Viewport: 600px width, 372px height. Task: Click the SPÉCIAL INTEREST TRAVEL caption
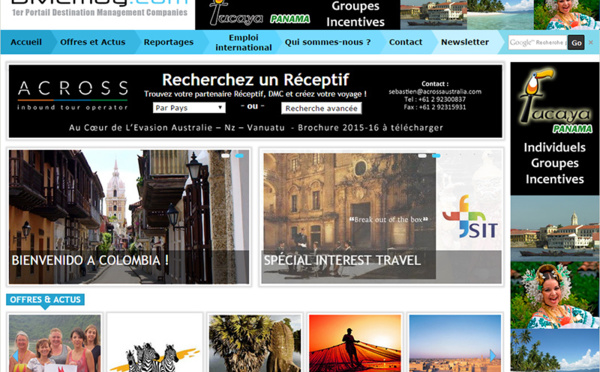point(342,260)
